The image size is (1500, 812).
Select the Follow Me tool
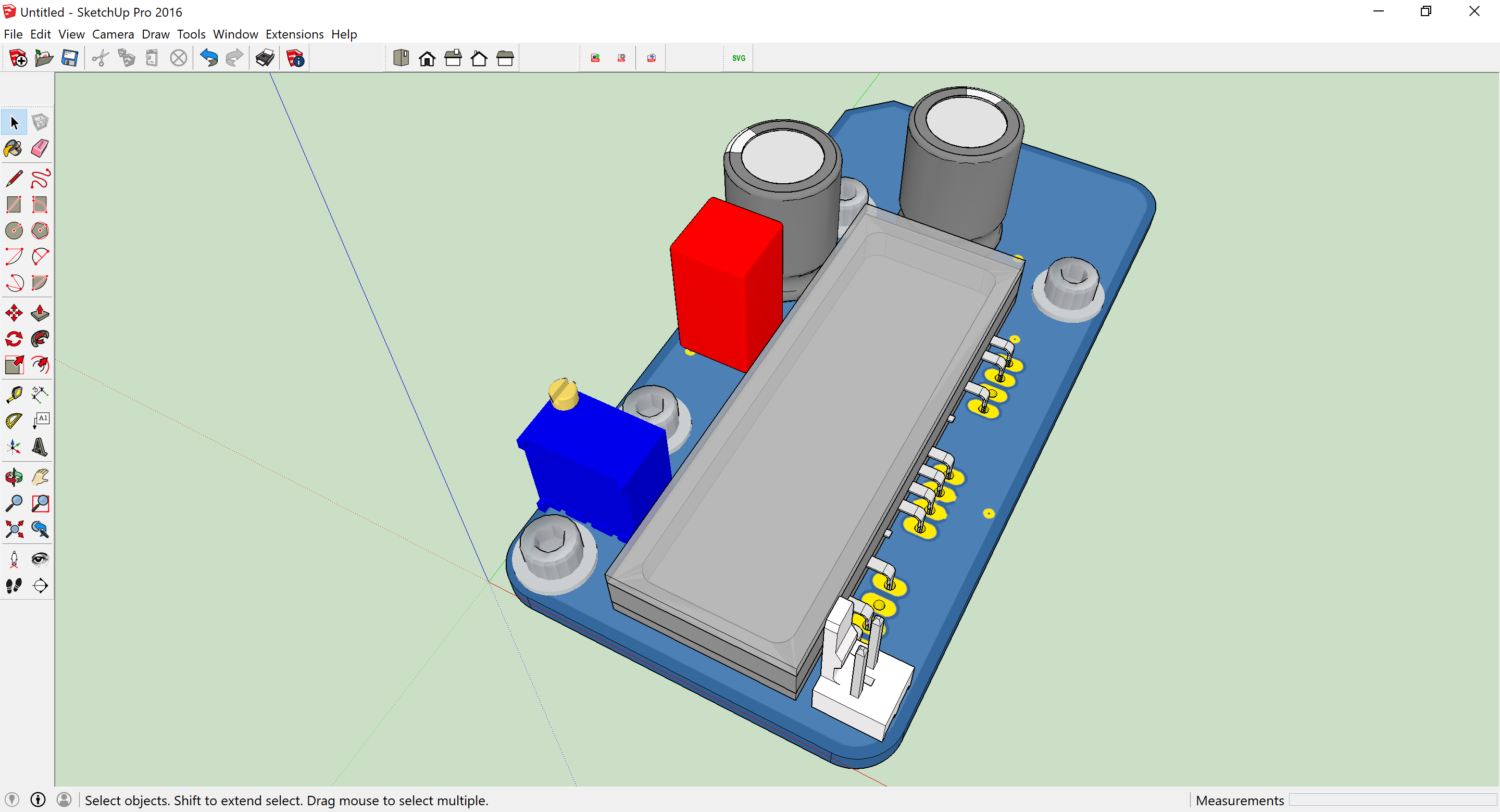[40, 339]
